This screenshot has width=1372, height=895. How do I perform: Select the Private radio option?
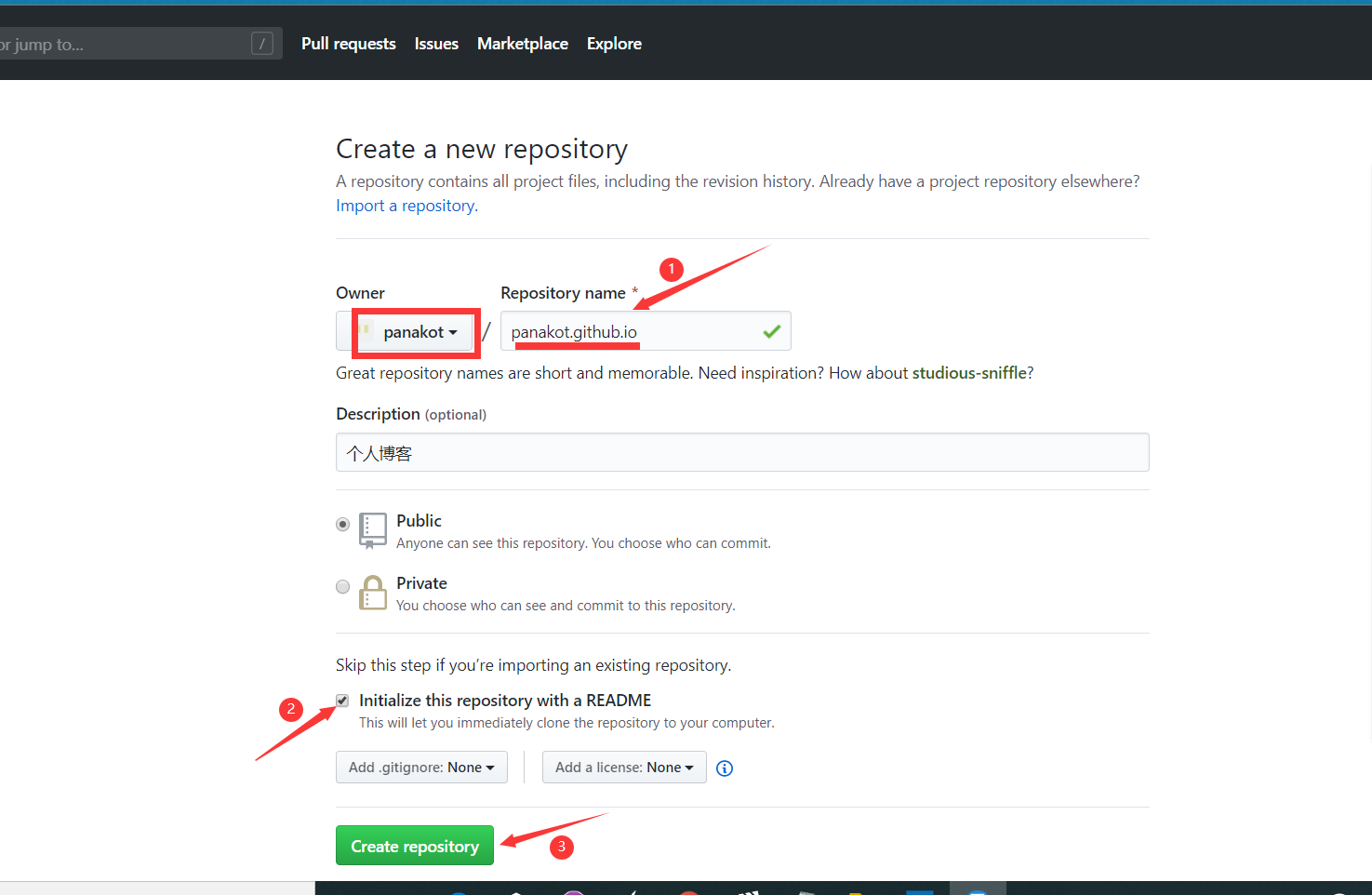(343, 587)
